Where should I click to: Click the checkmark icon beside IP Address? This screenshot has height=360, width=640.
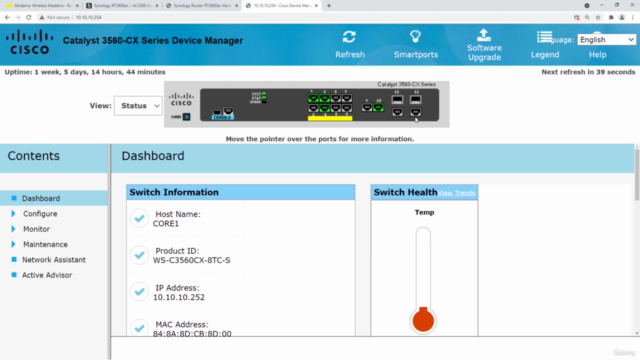click(139, 292)
